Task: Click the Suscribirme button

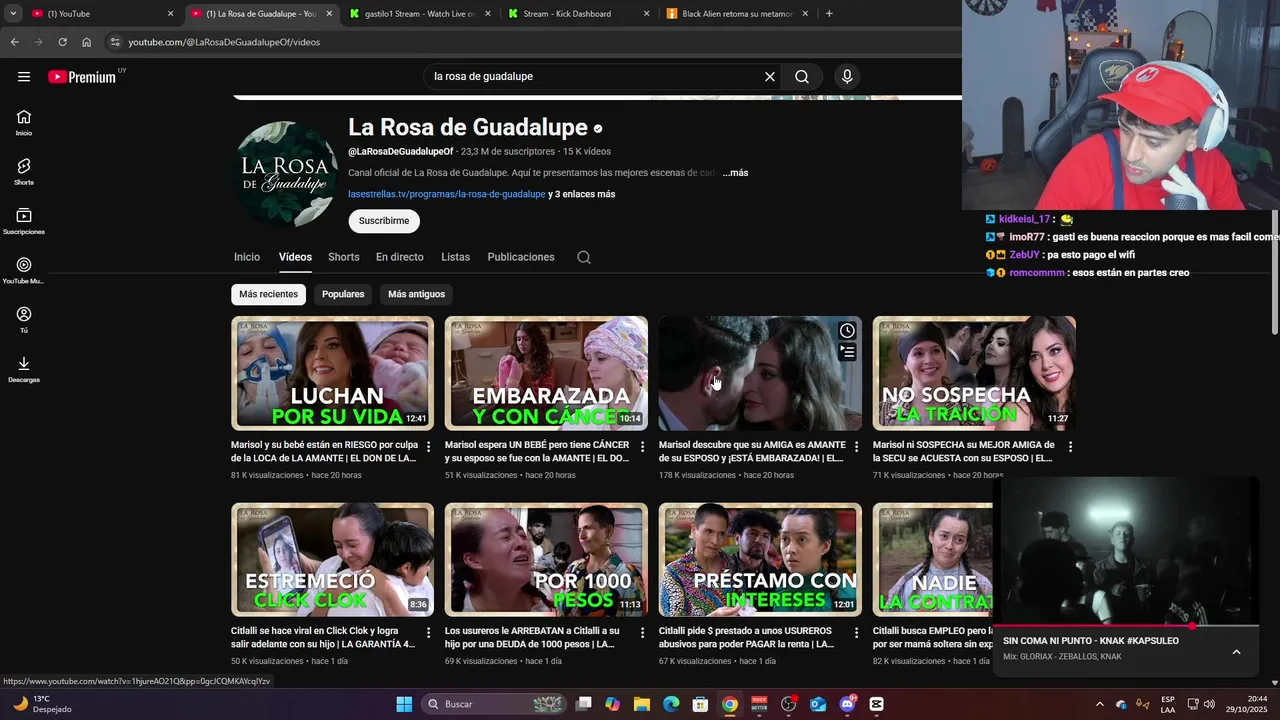Action: (384, 221)
